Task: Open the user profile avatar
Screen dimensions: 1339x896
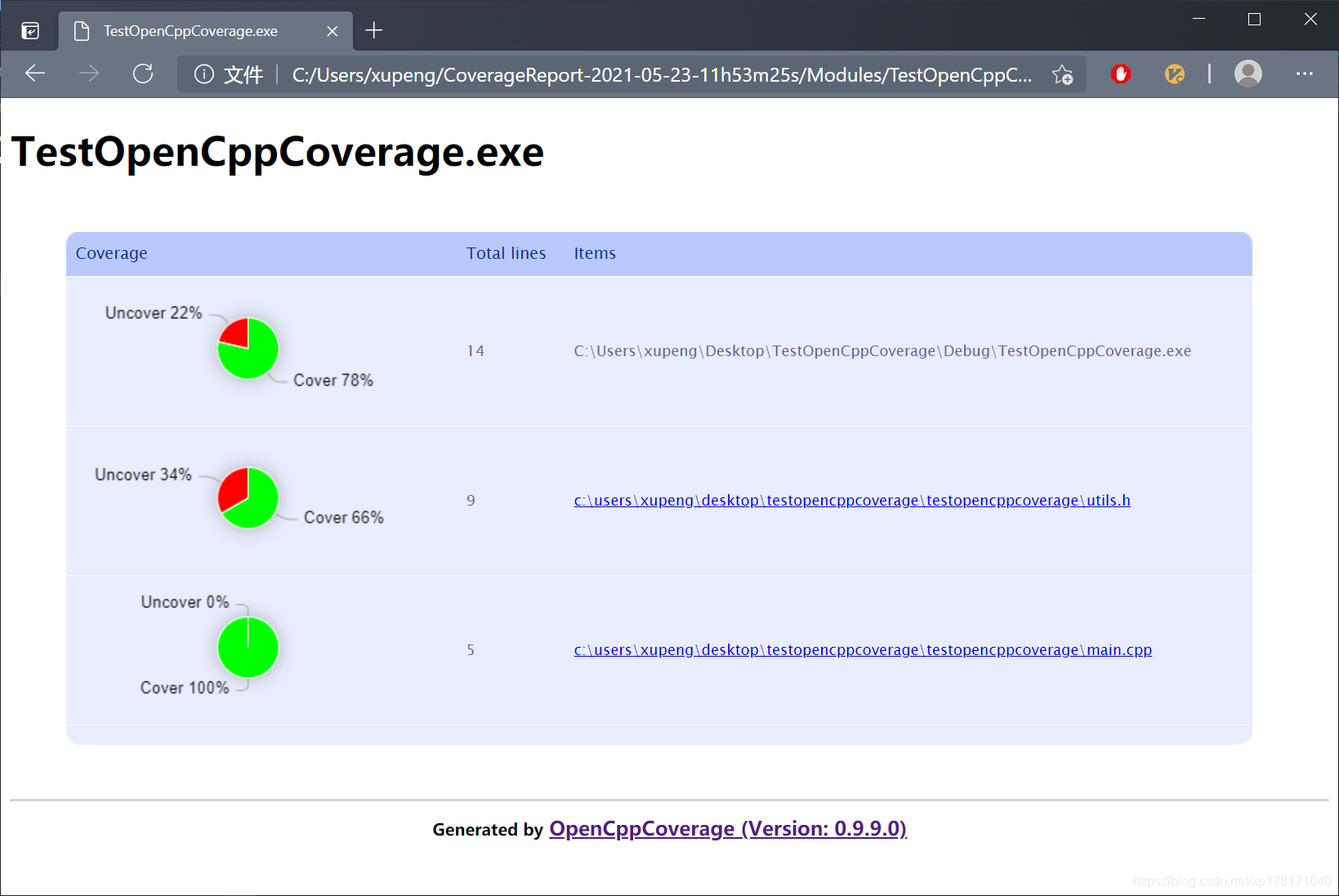Action: [x=1248, y=74]
